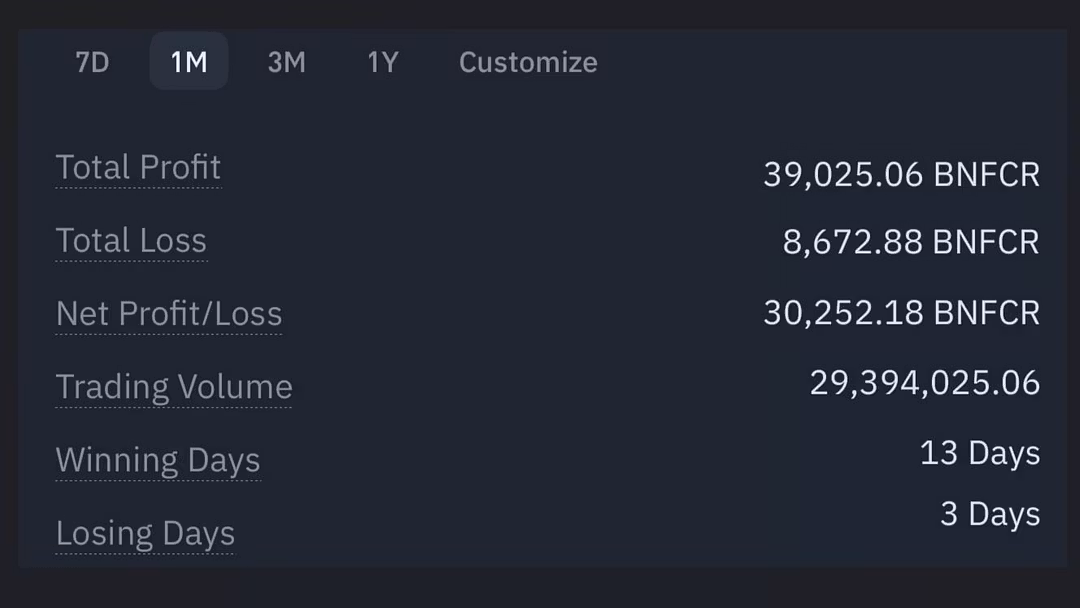
Task: Open the Trading Volume label tooltip
Action: click(x=174, y=387)
